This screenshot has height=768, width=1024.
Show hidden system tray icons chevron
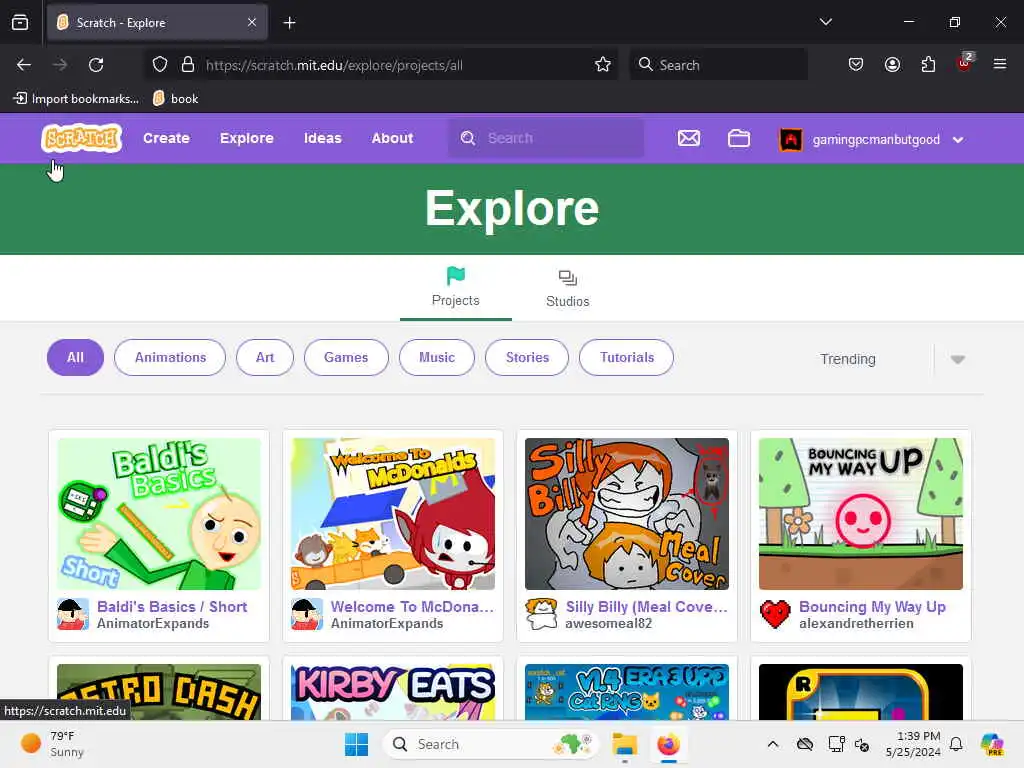click(x=773, y=744)
